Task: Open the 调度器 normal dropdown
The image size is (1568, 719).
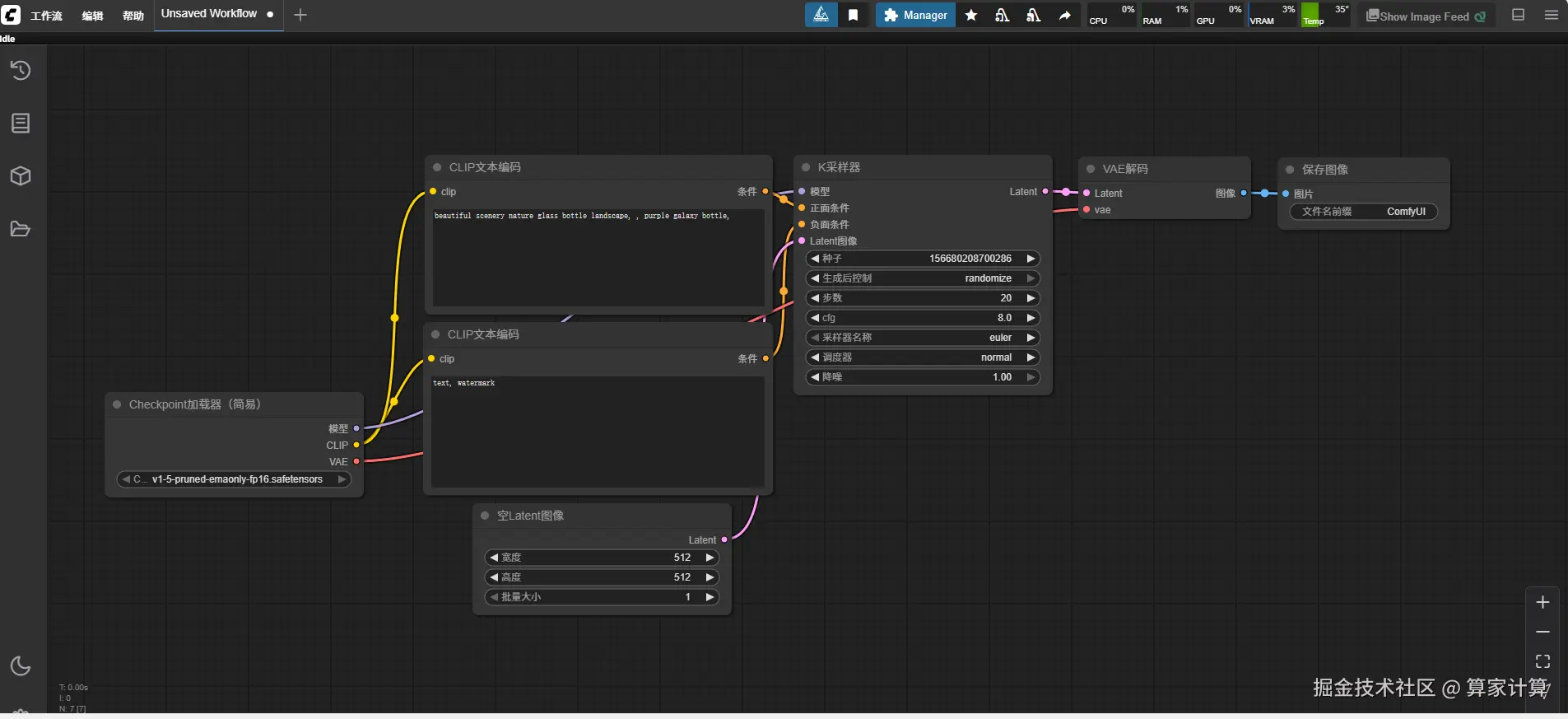Action: (x=922, y=357)
